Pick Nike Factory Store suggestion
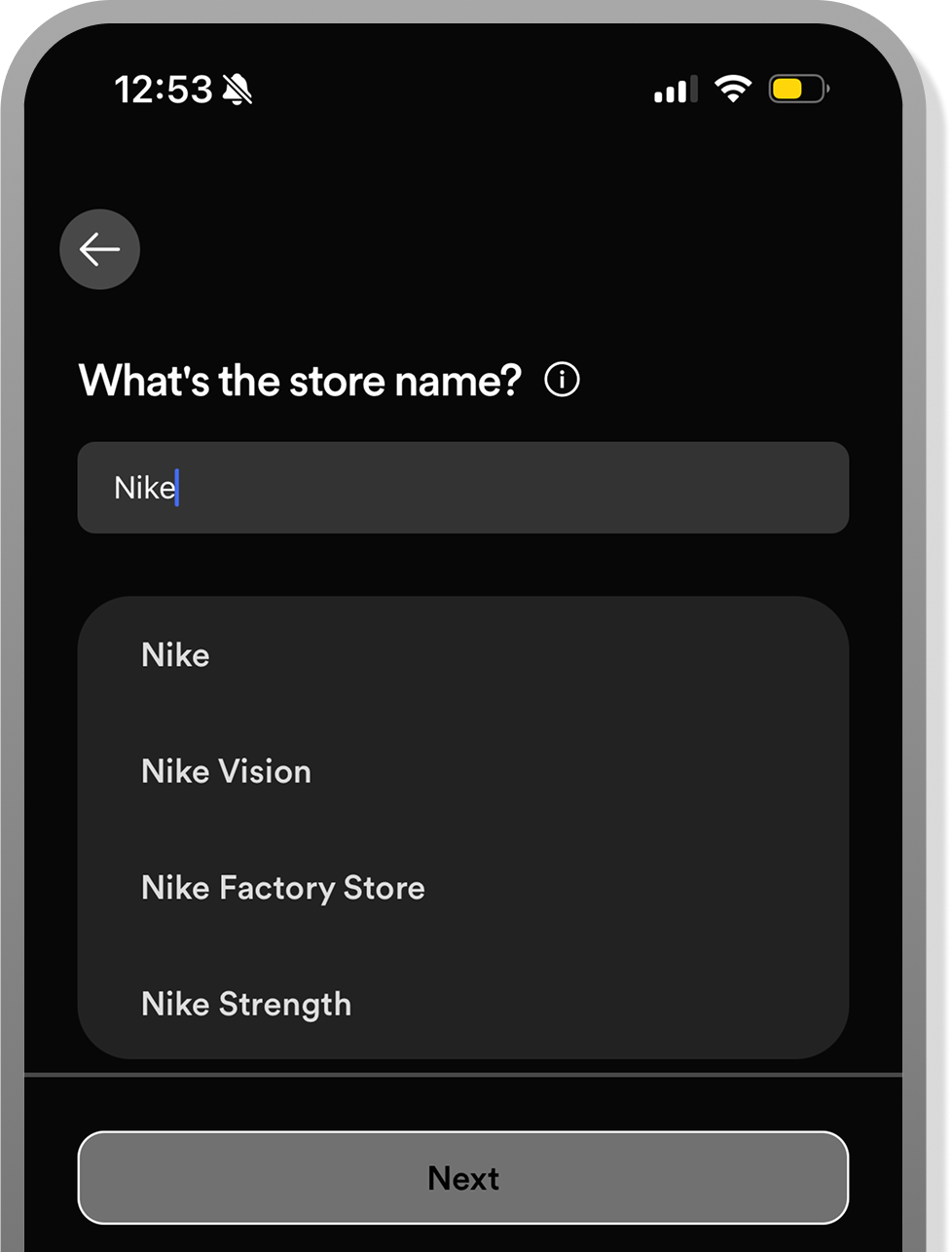 pyautogui.click(x=283, y=888)
